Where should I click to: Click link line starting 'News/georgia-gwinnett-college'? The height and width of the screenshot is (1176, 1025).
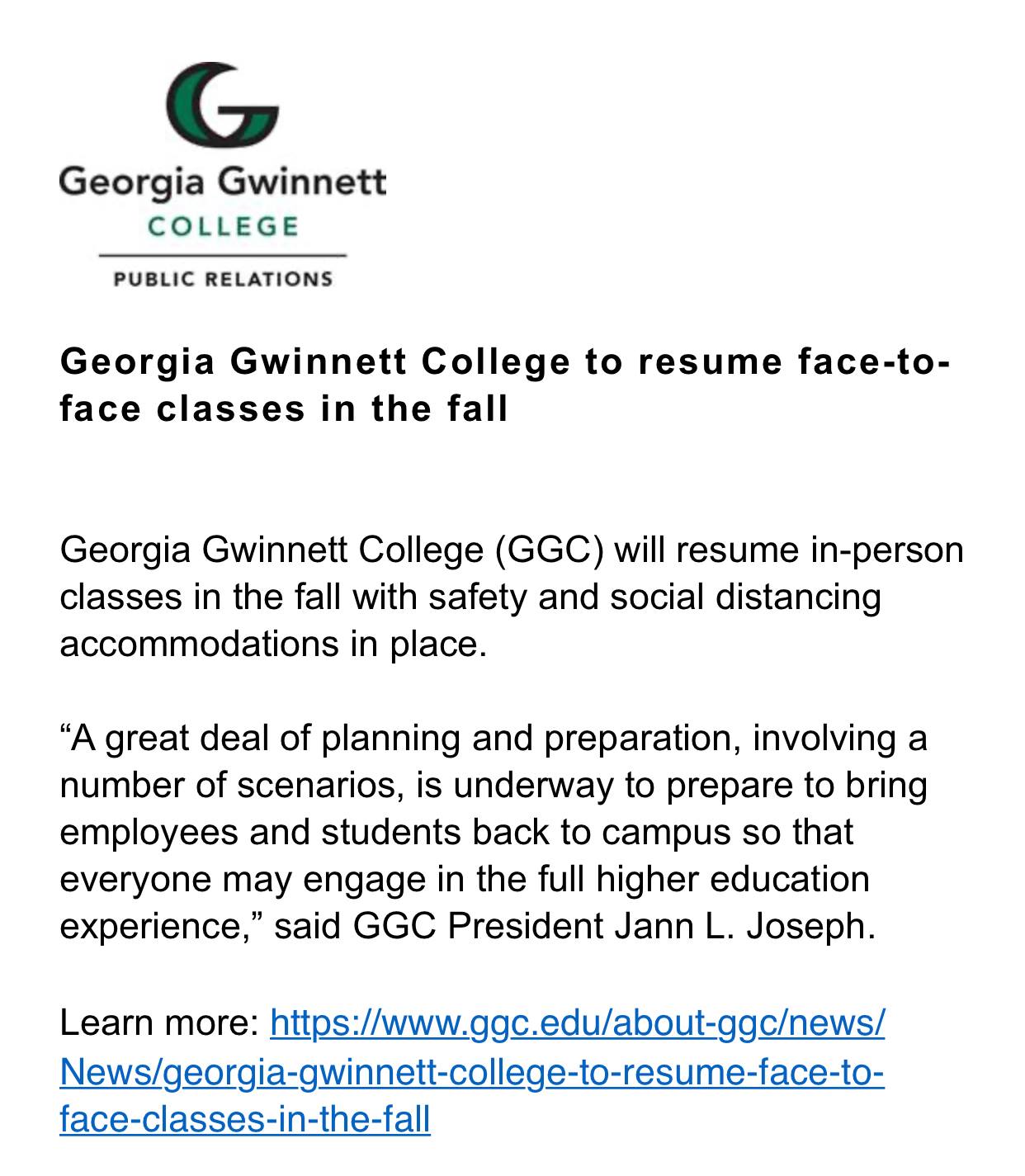(x=472, y=1072)
